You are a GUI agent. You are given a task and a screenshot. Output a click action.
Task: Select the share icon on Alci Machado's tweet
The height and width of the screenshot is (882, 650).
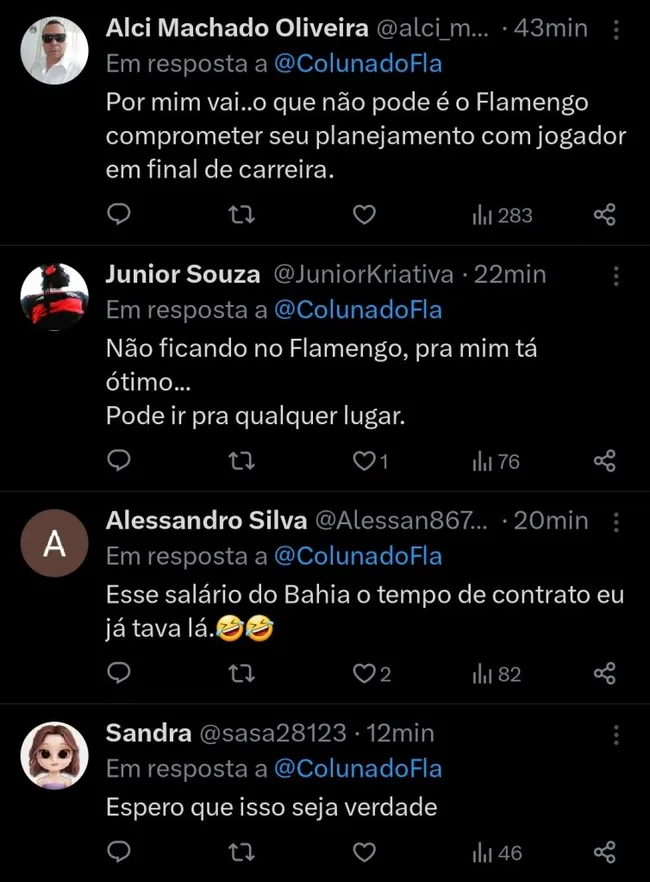pos(604,214)
